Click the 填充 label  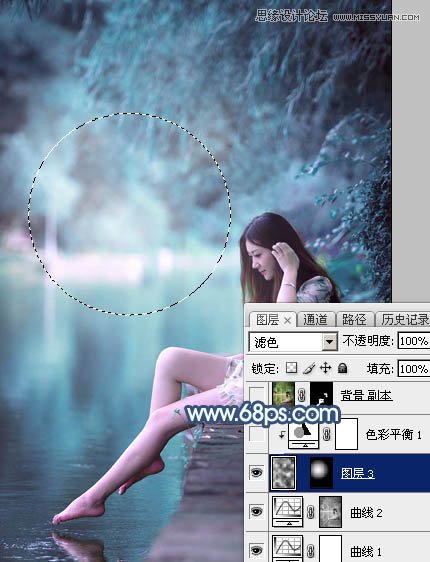tap(380, 368)
